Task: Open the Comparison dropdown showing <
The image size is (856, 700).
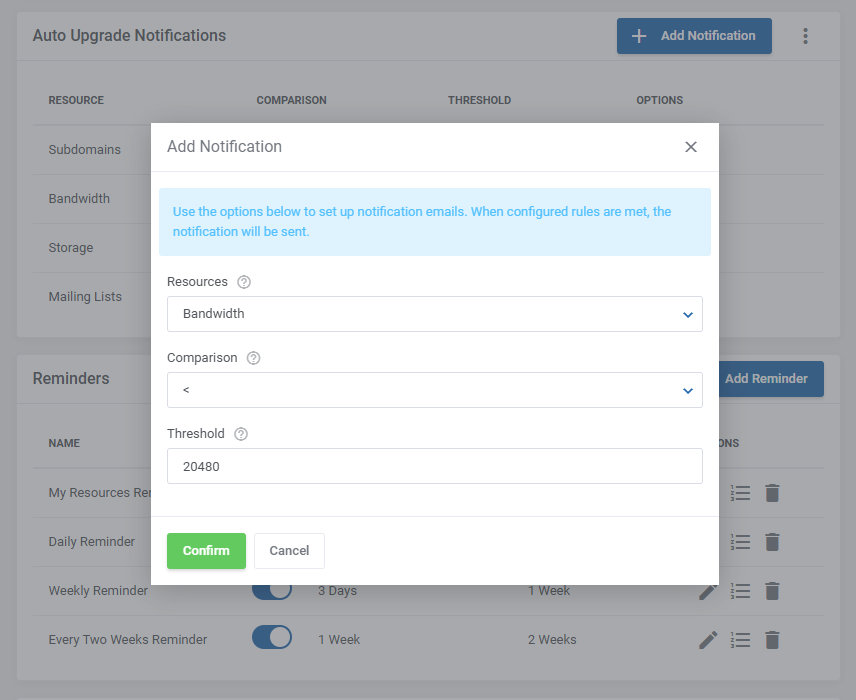Action: pos(435,390)
